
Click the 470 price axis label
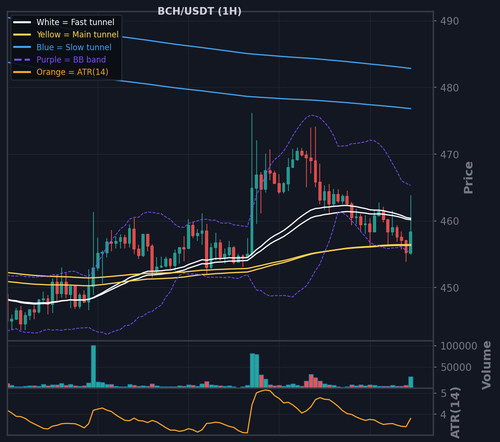point(449,155)
